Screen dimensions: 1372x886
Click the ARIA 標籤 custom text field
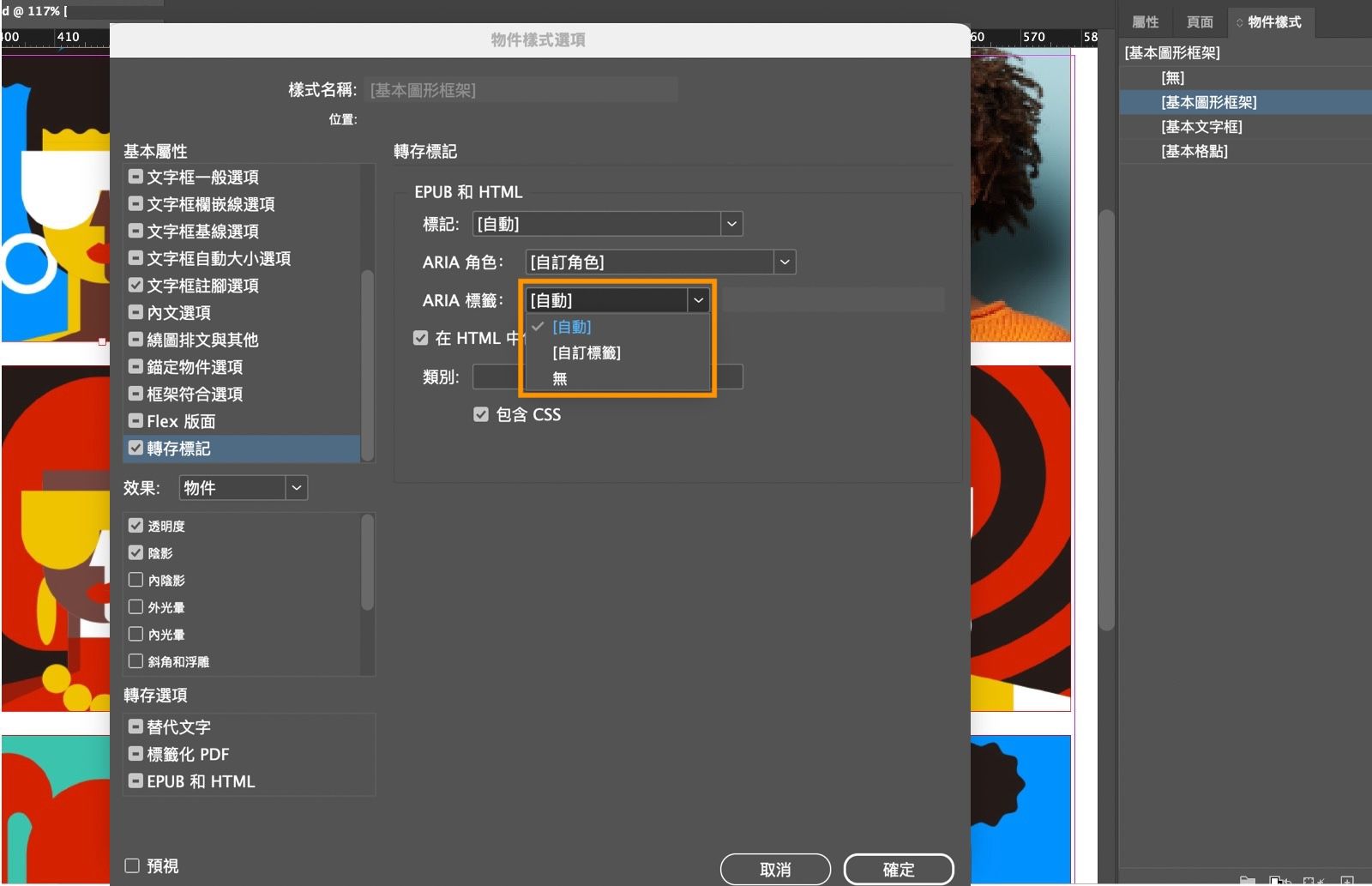point(833,300)
